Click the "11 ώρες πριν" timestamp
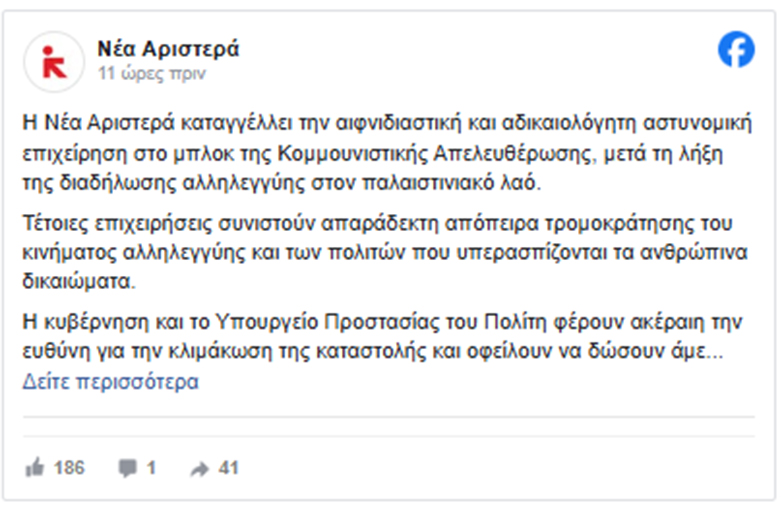Viewport: 782px width, 505px height. 152,74
